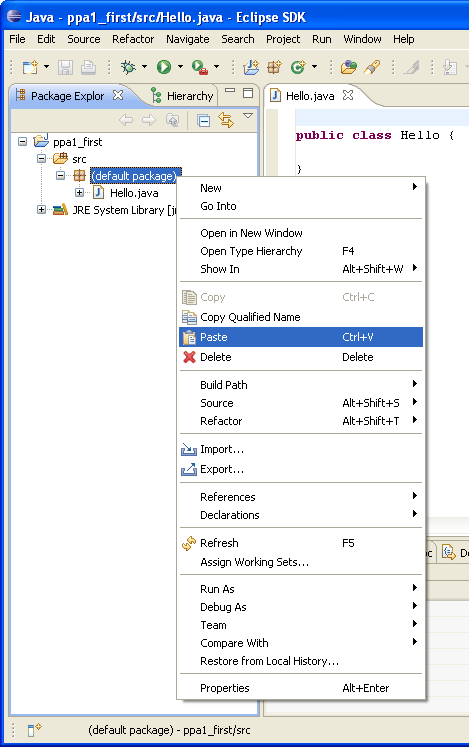Open the External Tools dropdown arrow
The height and width of the screenshot is (747, 469).
pos(216,67)
